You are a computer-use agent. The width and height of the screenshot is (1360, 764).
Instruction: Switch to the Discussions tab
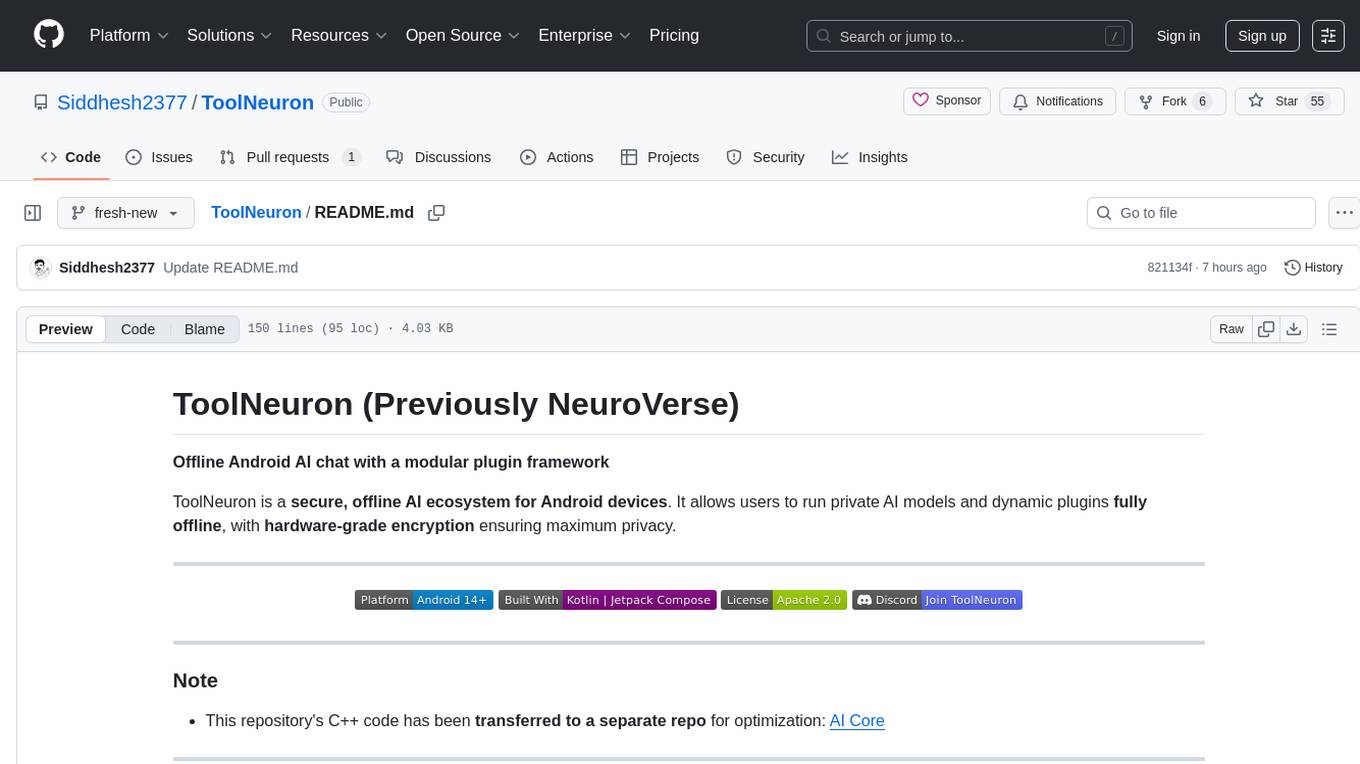[x=439, y=157]
